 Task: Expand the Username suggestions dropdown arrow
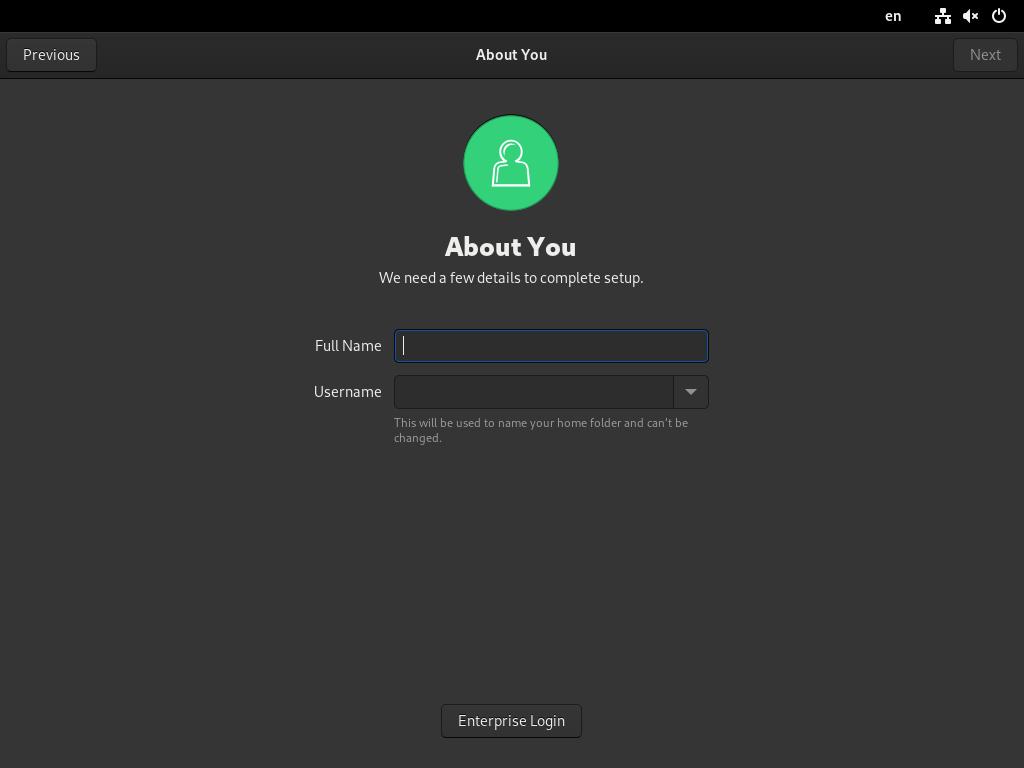[x=691, y=392]
